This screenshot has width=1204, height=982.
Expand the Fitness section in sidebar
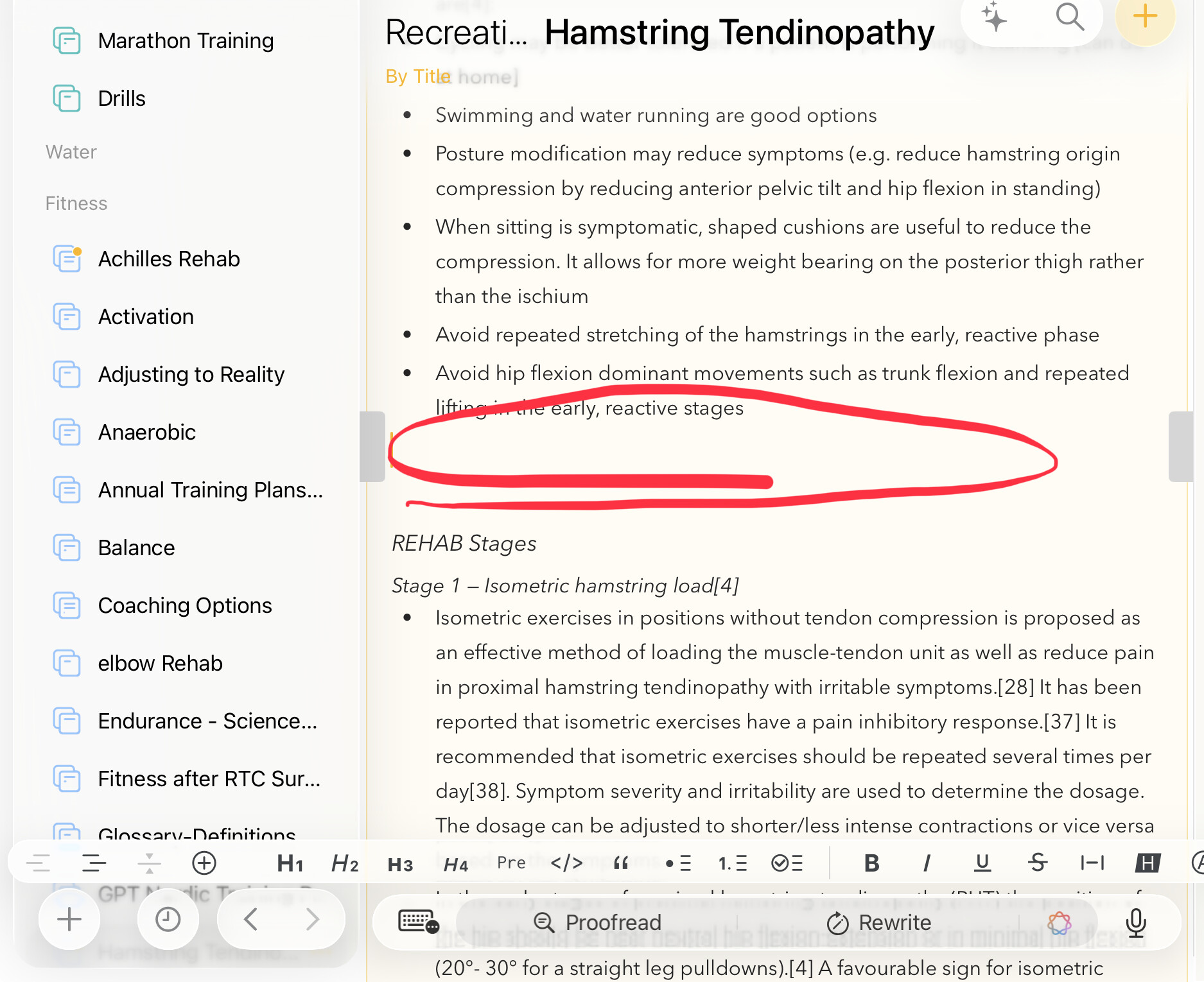pyautogui.click(x=76, y=203)
